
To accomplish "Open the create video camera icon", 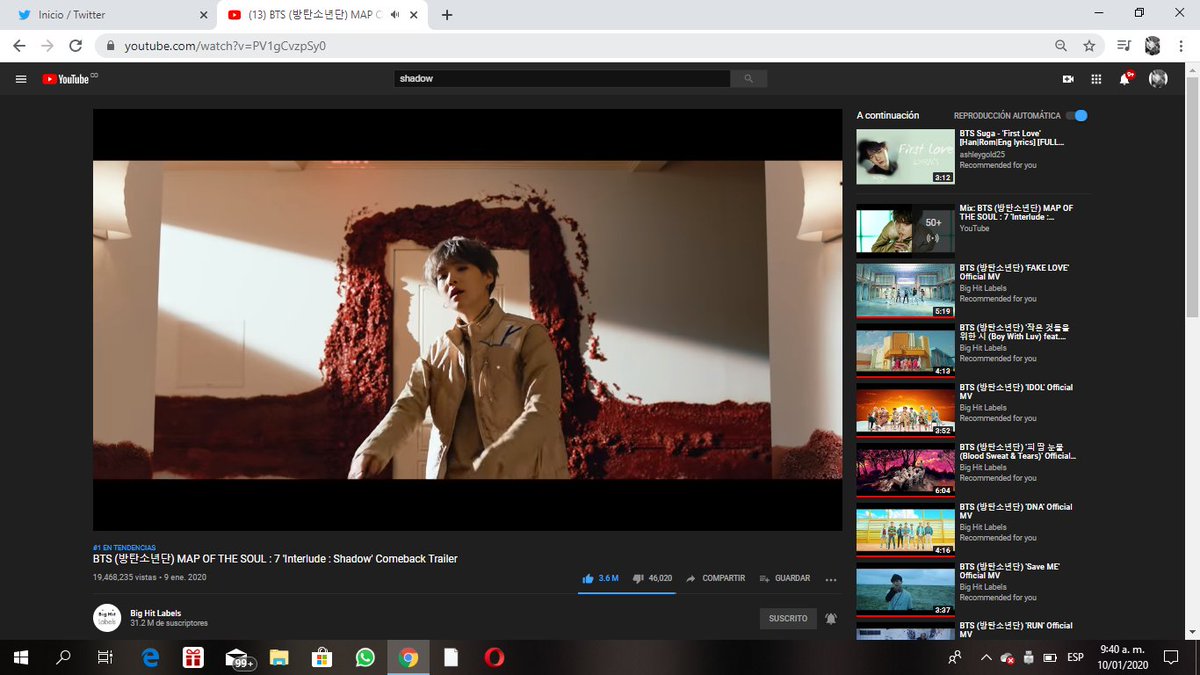I will point(1068,79).
